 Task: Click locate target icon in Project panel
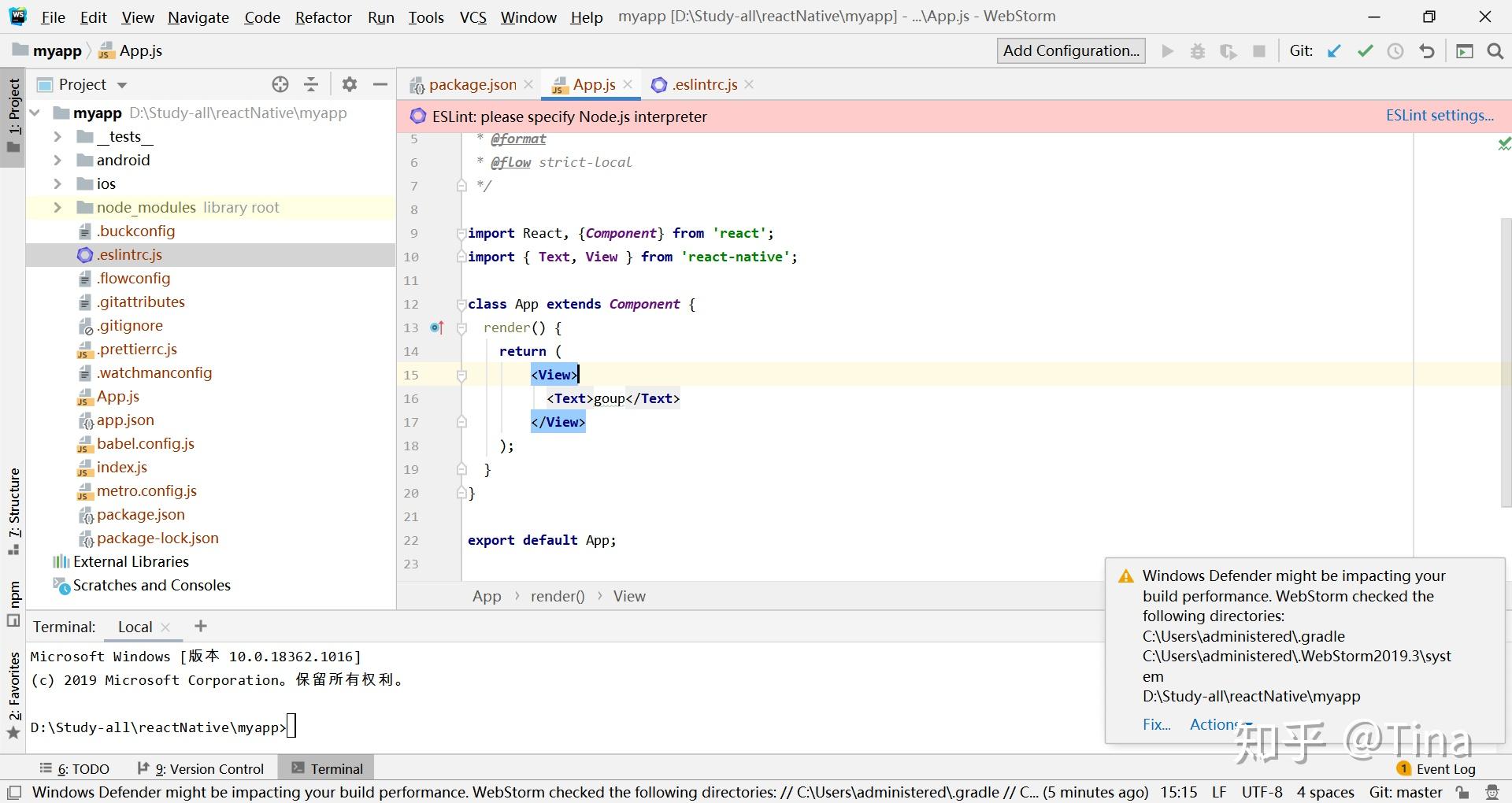(280, 84)
